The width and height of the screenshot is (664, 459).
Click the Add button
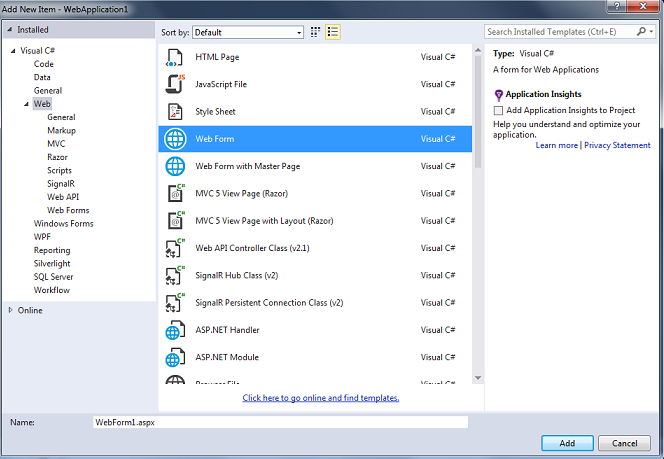point(567,443)
